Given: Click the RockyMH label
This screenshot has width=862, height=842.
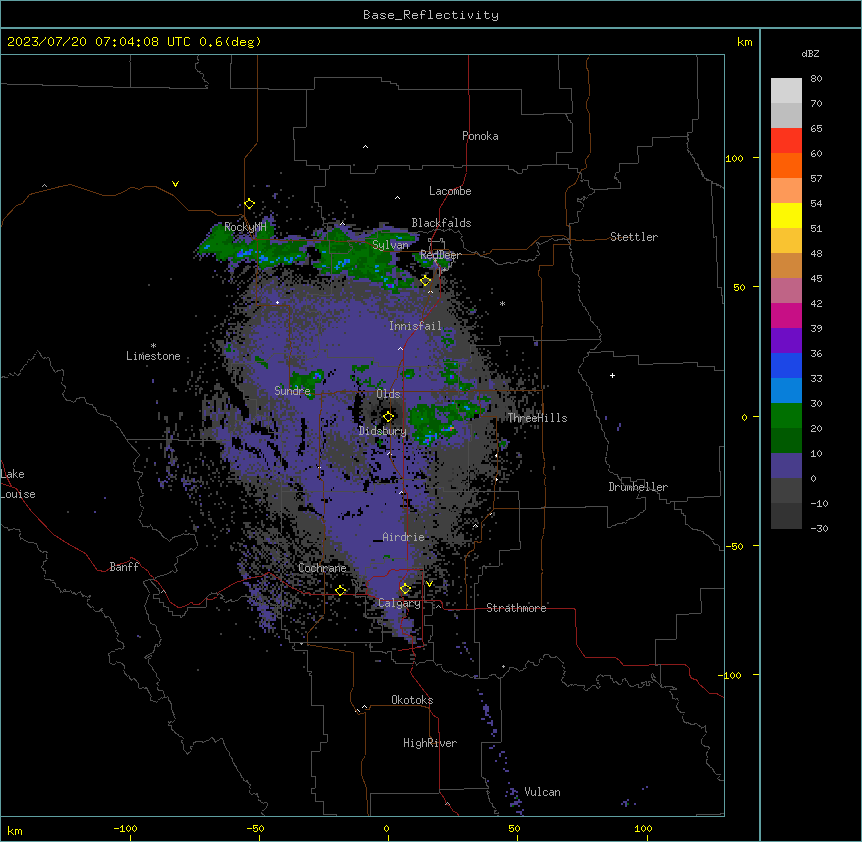Looking at the screenshot, I should pos(245,227).
